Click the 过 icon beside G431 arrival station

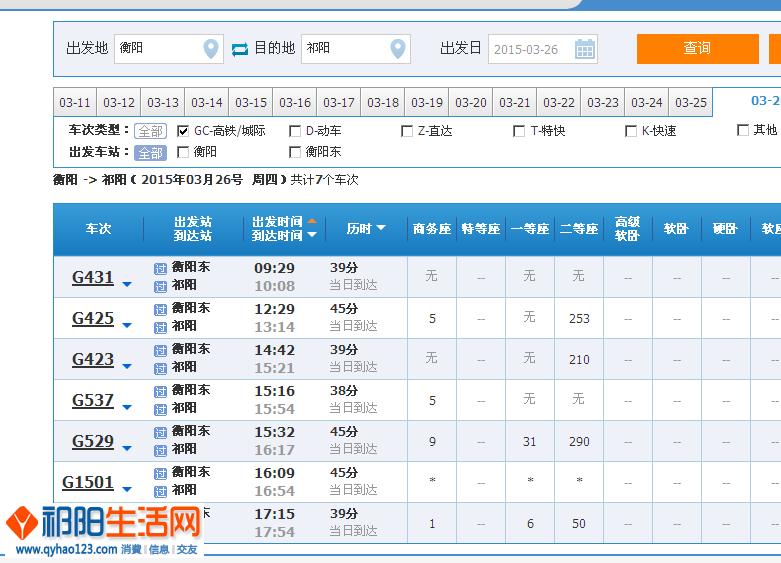tap(160, 286)
